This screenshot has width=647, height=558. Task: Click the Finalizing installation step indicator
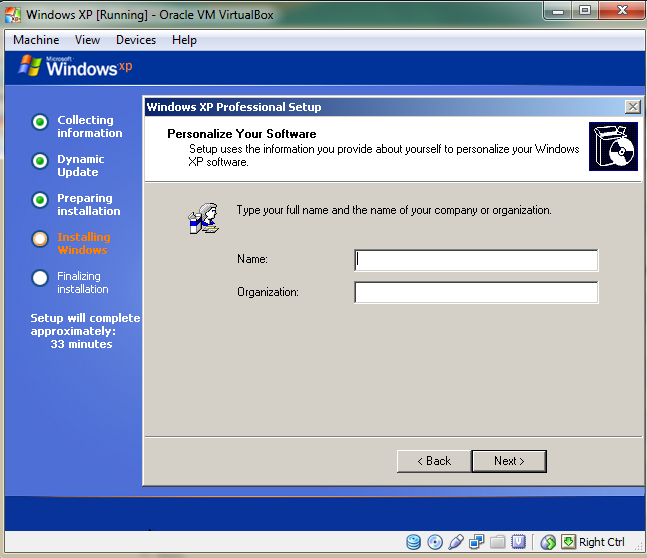click(40, 278)
